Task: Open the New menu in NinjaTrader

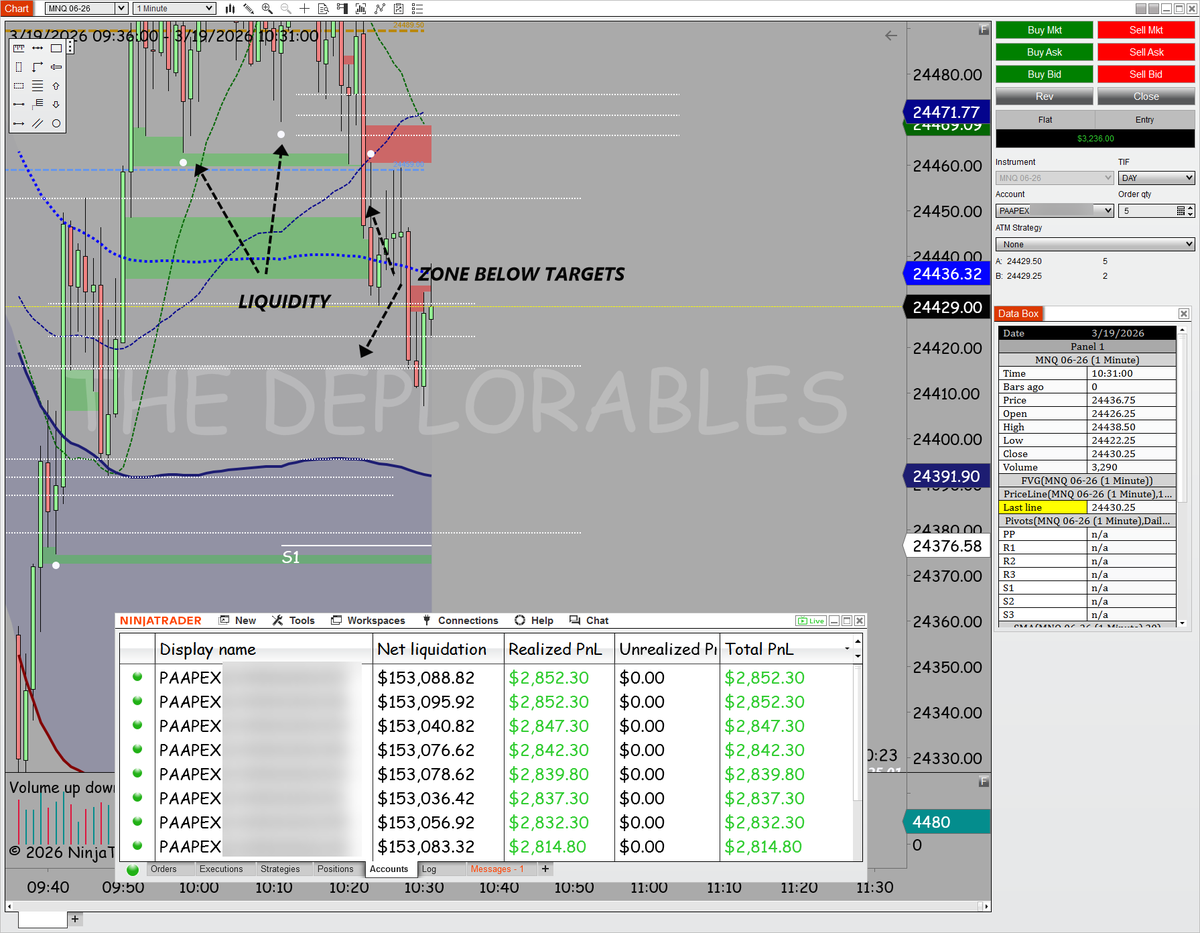Action: [x=238, y=621]
